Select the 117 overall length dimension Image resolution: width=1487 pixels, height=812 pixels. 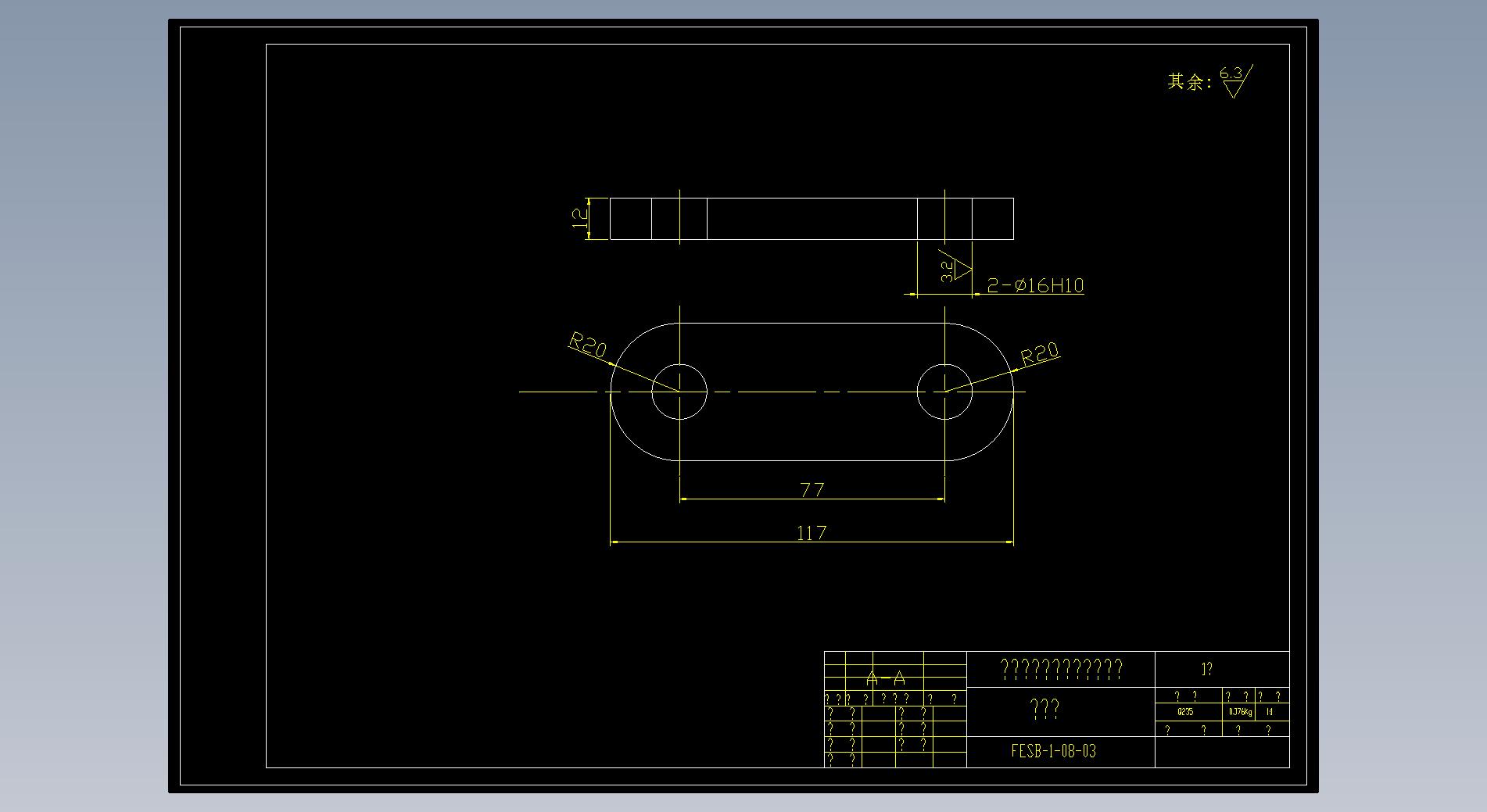pos(811,533)
